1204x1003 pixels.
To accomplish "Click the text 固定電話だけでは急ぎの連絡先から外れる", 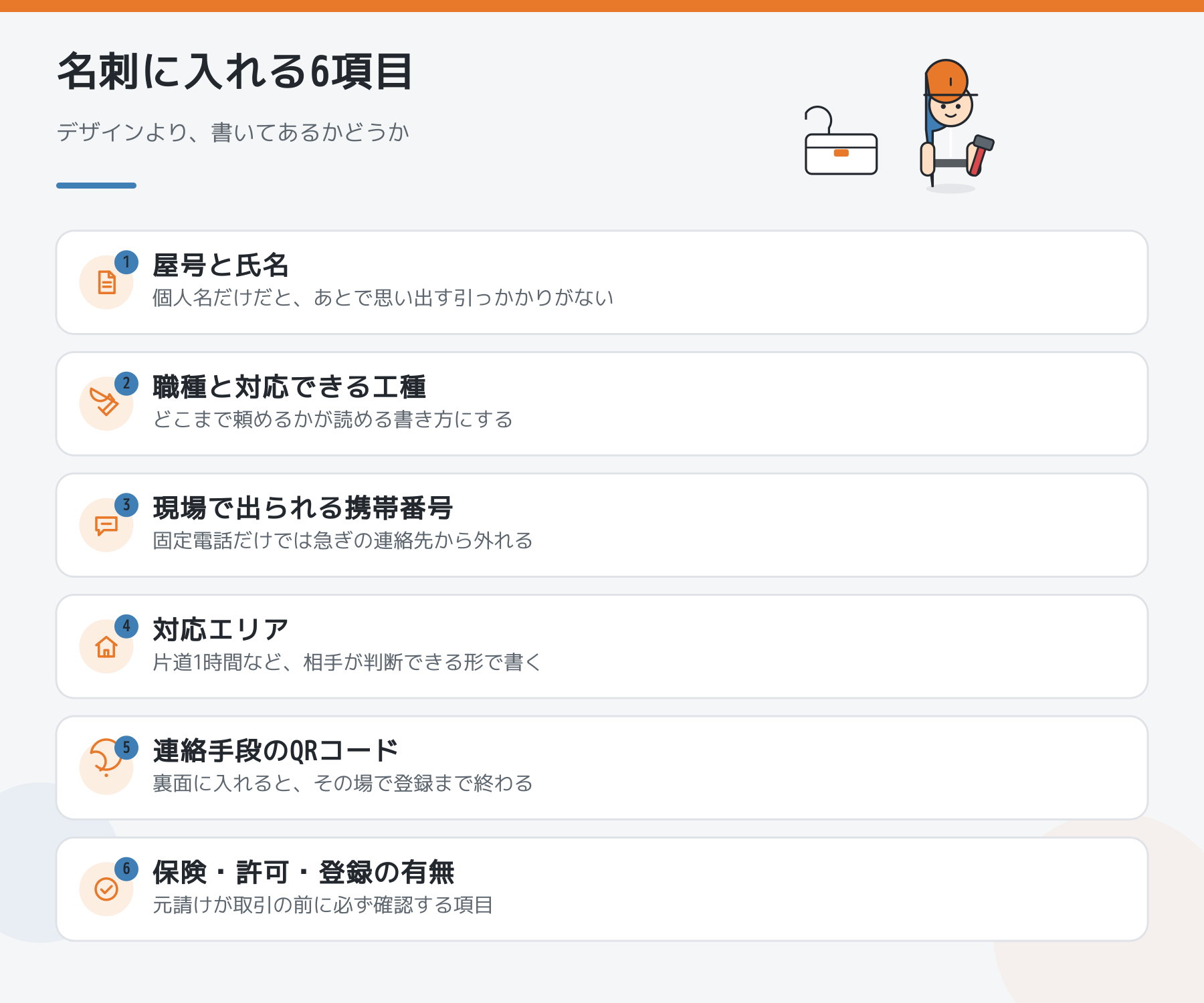I will coord(342,540).
